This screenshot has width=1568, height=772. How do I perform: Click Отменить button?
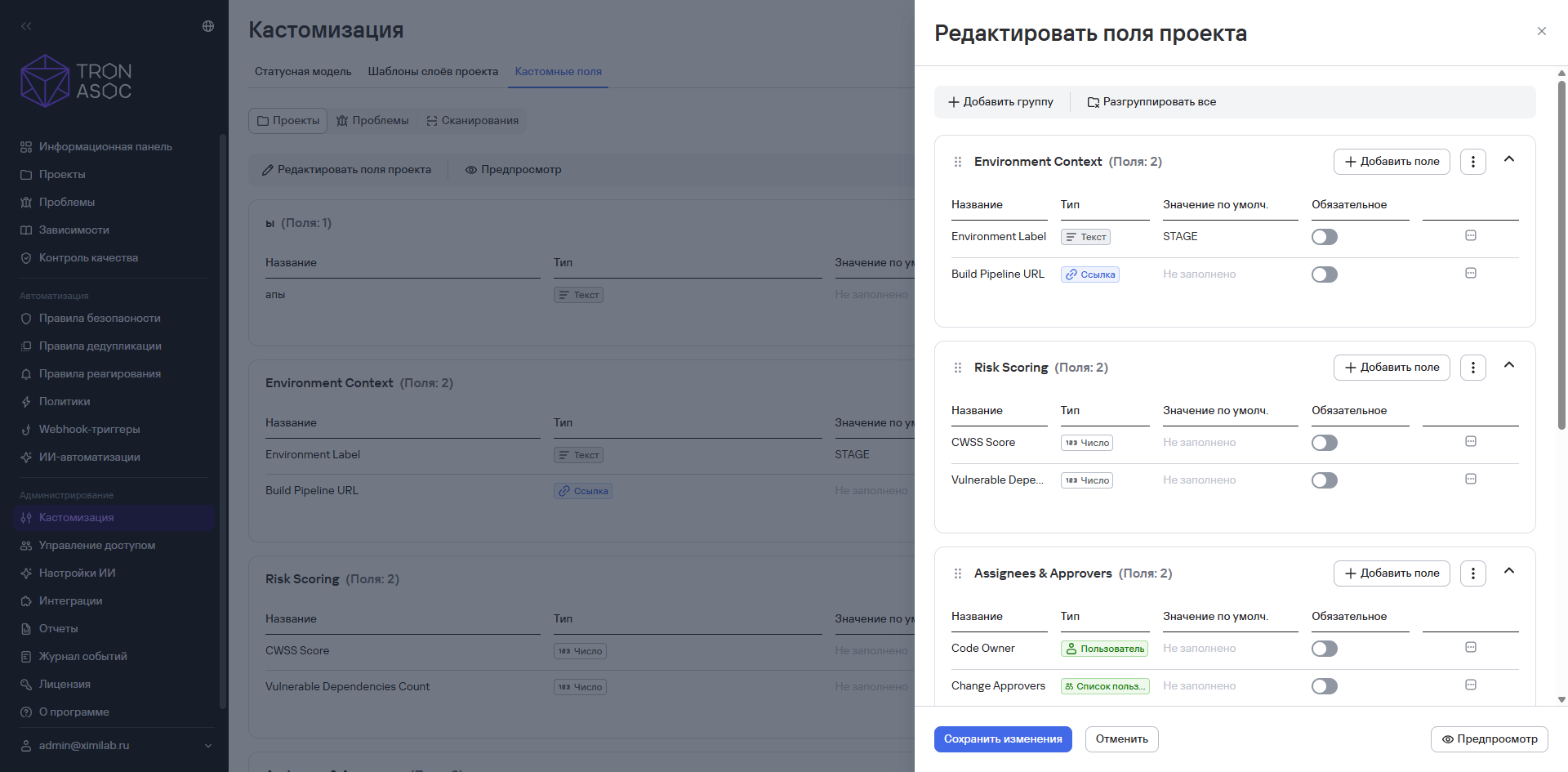pos(1122,739)
